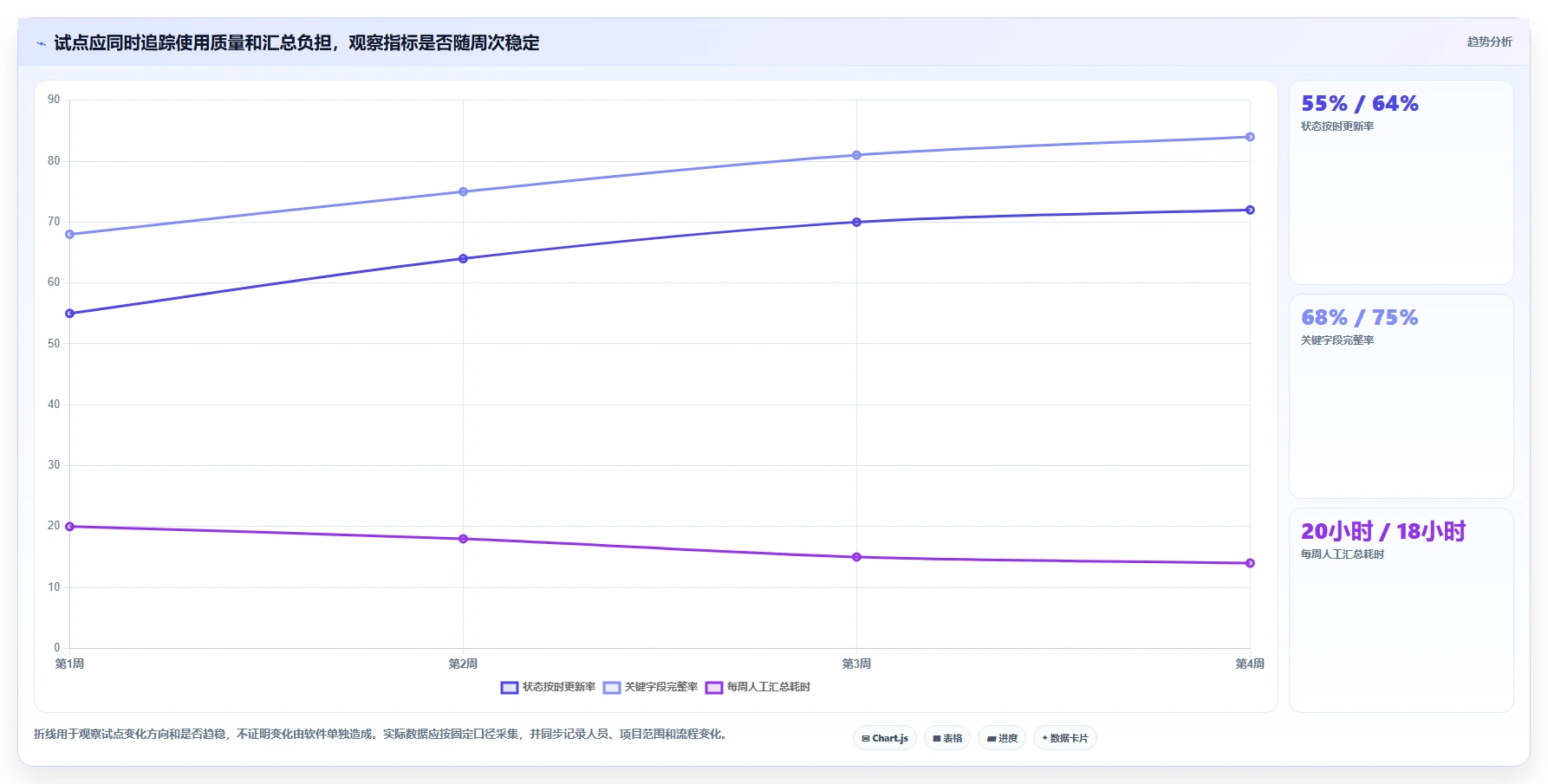The width and height of the screenshot is (1548, 784).
Task: Click 状态按时更新率 data point at 第2周
Action: [463, 259]
